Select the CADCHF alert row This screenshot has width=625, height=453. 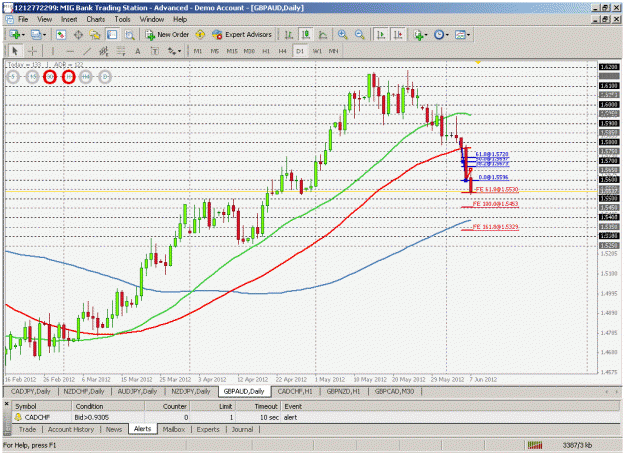pyautogui.click(x=315, y=417)
